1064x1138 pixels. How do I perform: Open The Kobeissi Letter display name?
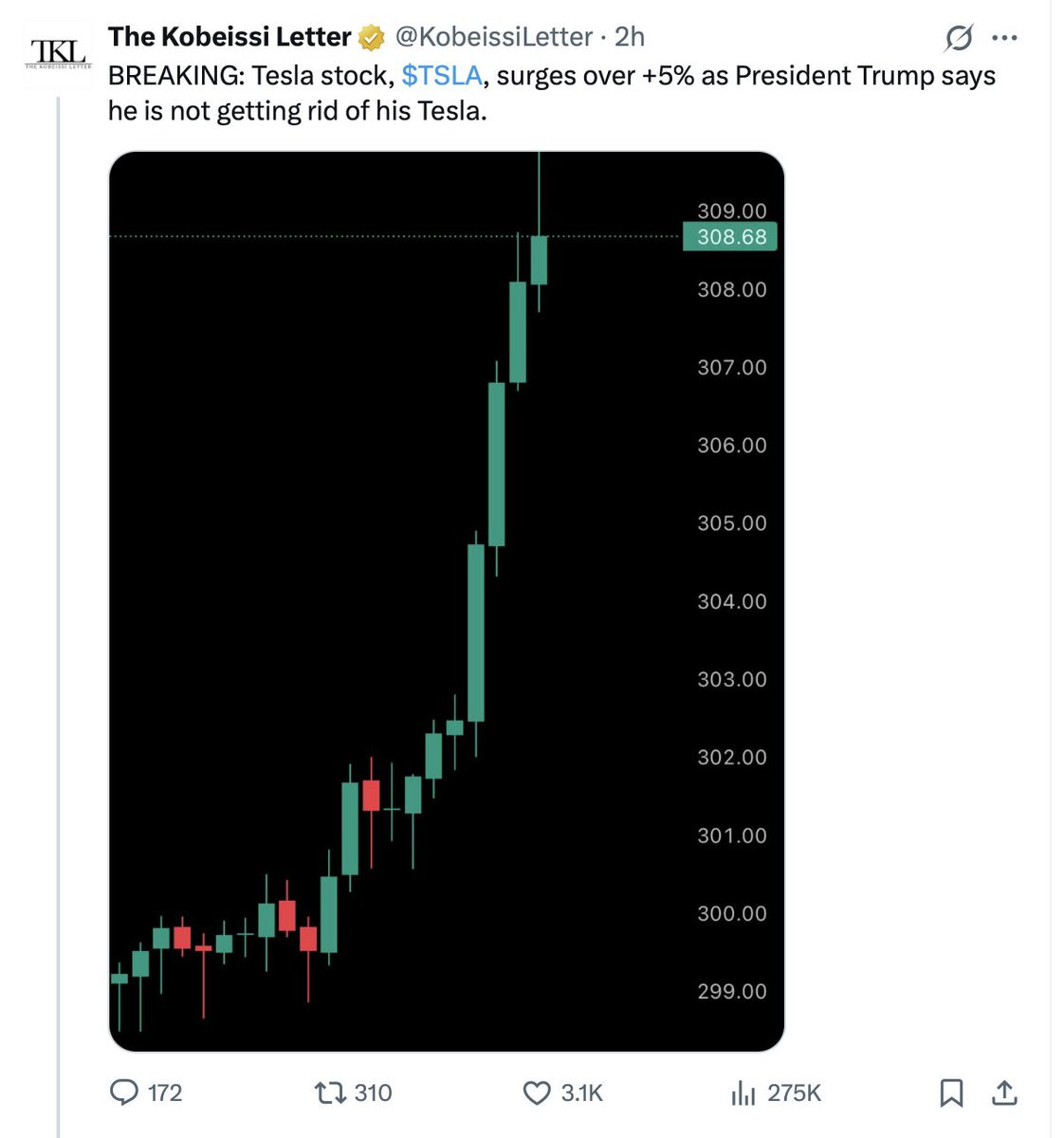pos(229,37)
